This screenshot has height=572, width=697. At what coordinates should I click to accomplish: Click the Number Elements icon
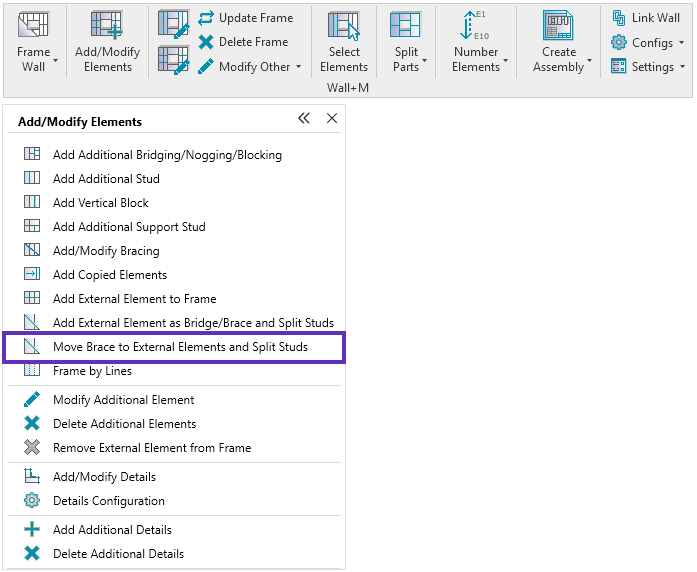click(x=475, y=27)
